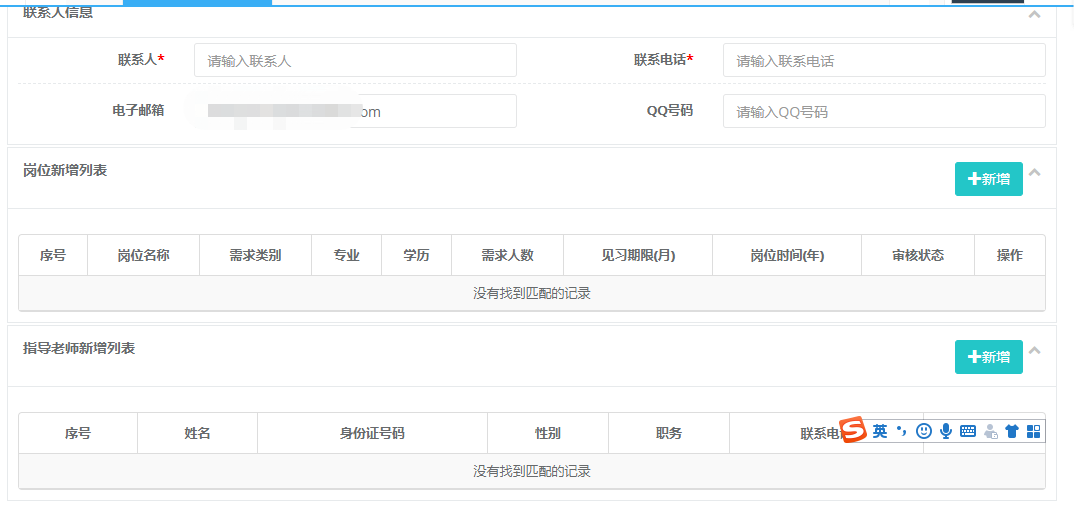The height and width of the screenshot is (523, 1074).
Task: Toggle Sogou punctuation mode
Action: pyautogui.click(x=901, y=431)
